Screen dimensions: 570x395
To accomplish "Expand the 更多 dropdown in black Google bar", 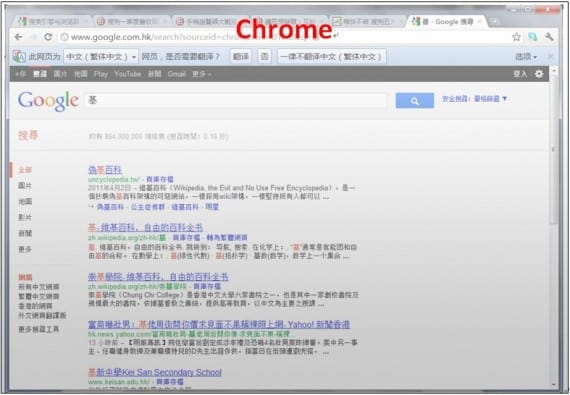I will coord(201,74).
